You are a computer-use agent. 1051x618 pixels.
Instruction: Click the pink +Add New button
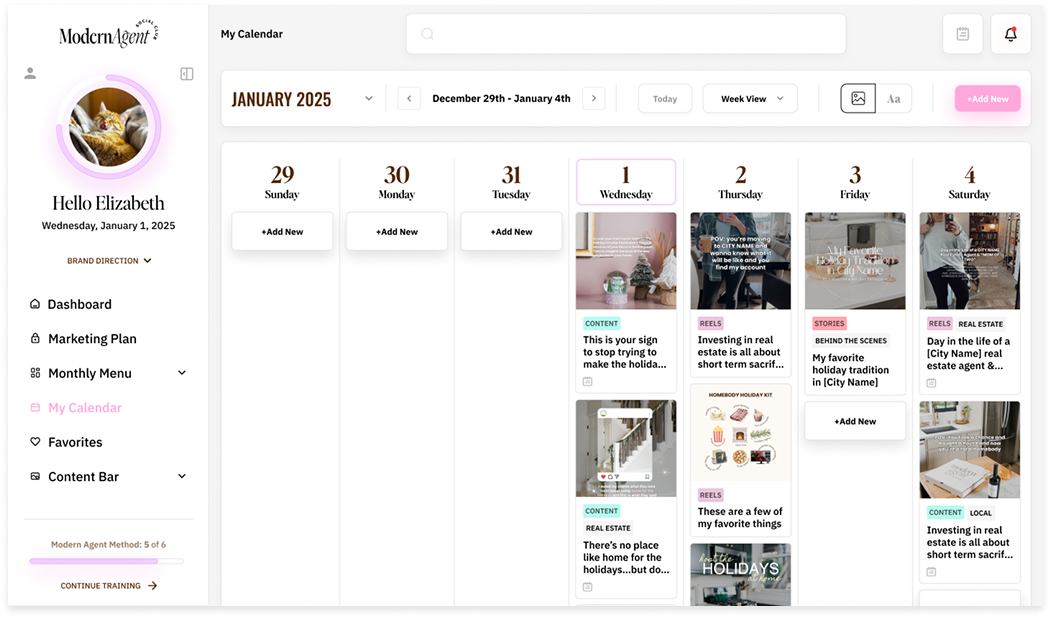click(x=987, y=98)
